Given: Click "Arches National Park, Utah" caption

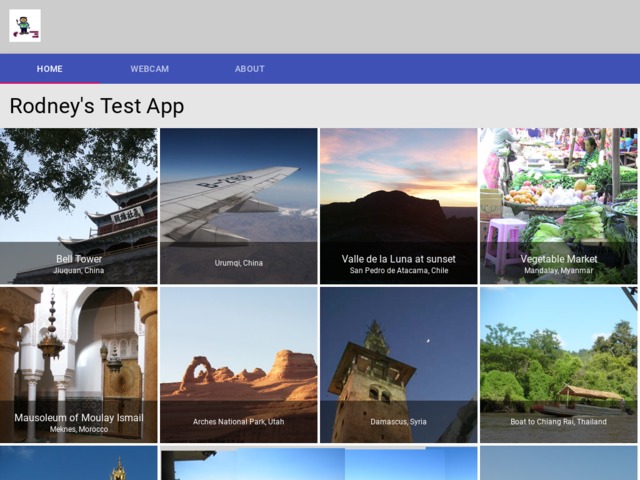Looking at the screenshot, I should [238, 422].
